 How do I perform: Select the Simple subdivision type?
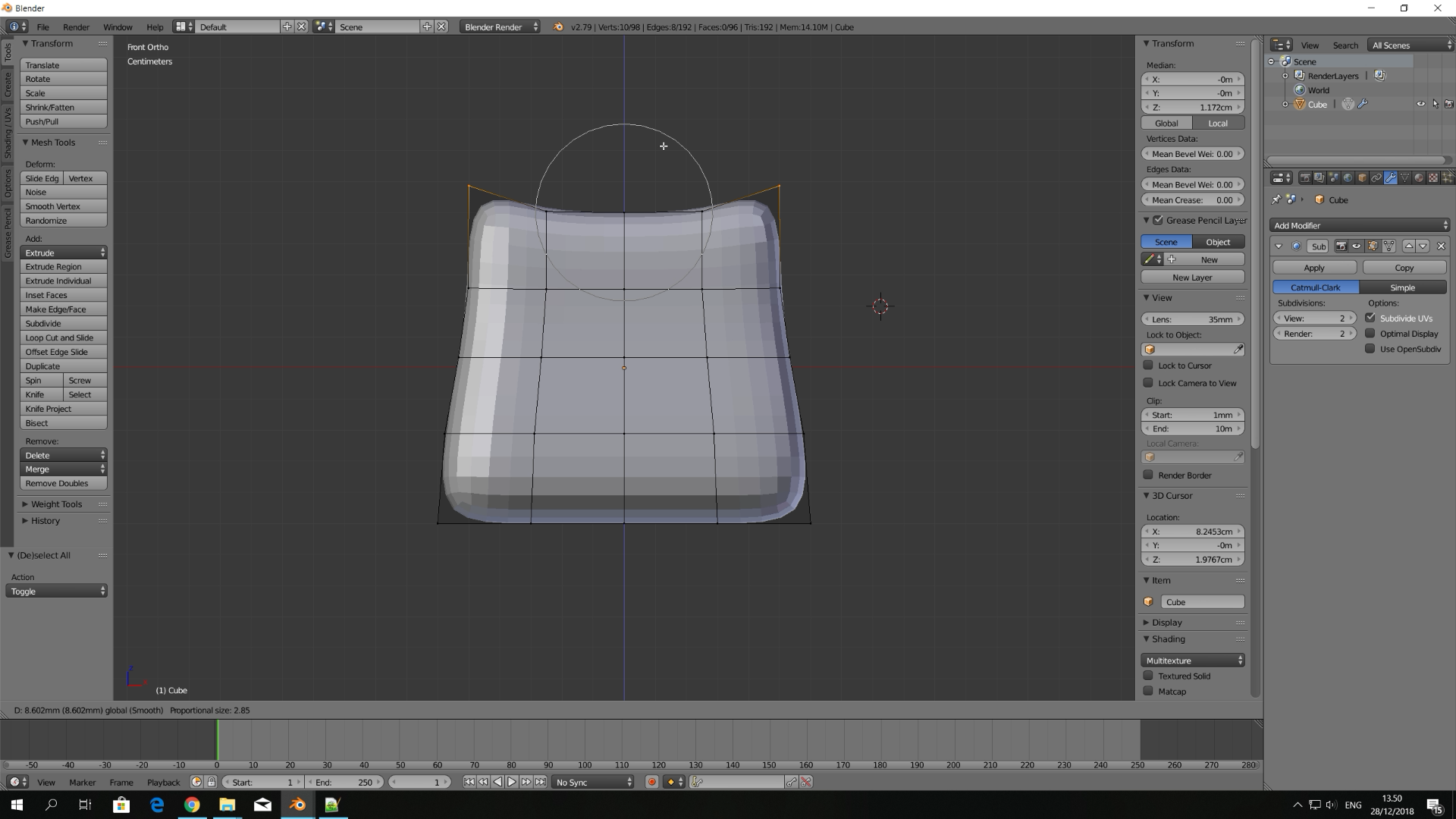click(x=1403, y=287)
